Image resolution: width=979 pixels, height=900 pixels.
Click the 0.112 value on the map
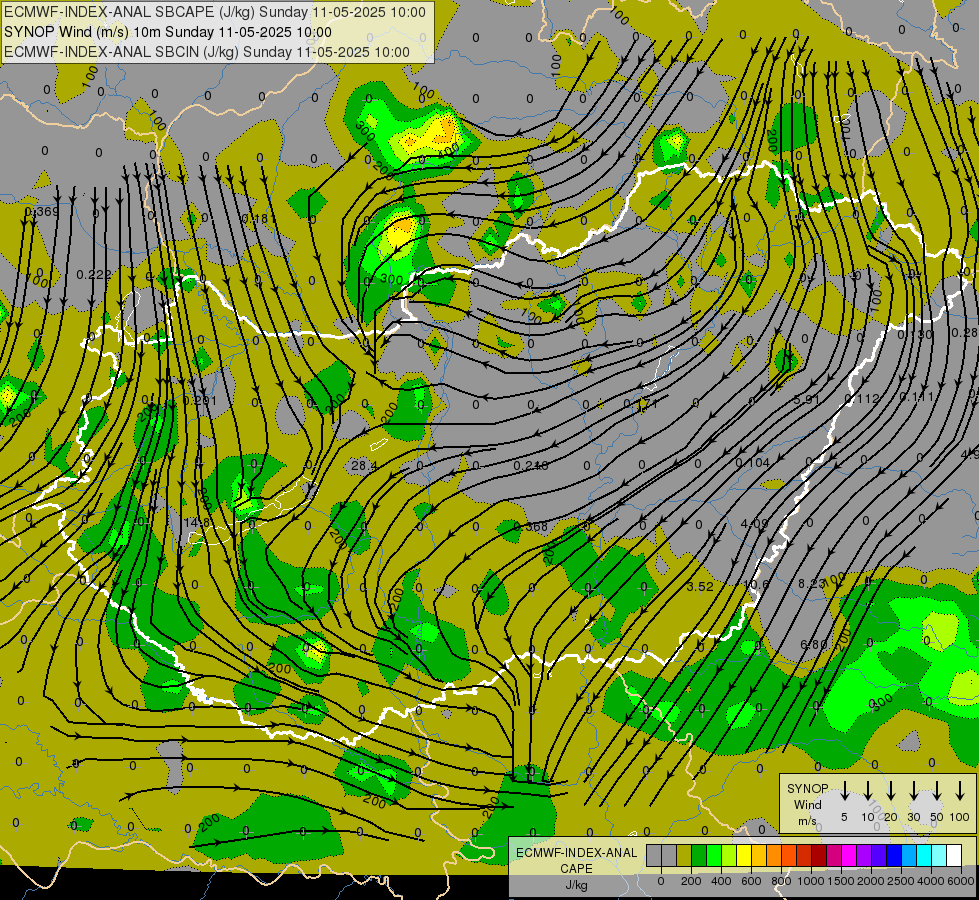(x=862, y=398)
